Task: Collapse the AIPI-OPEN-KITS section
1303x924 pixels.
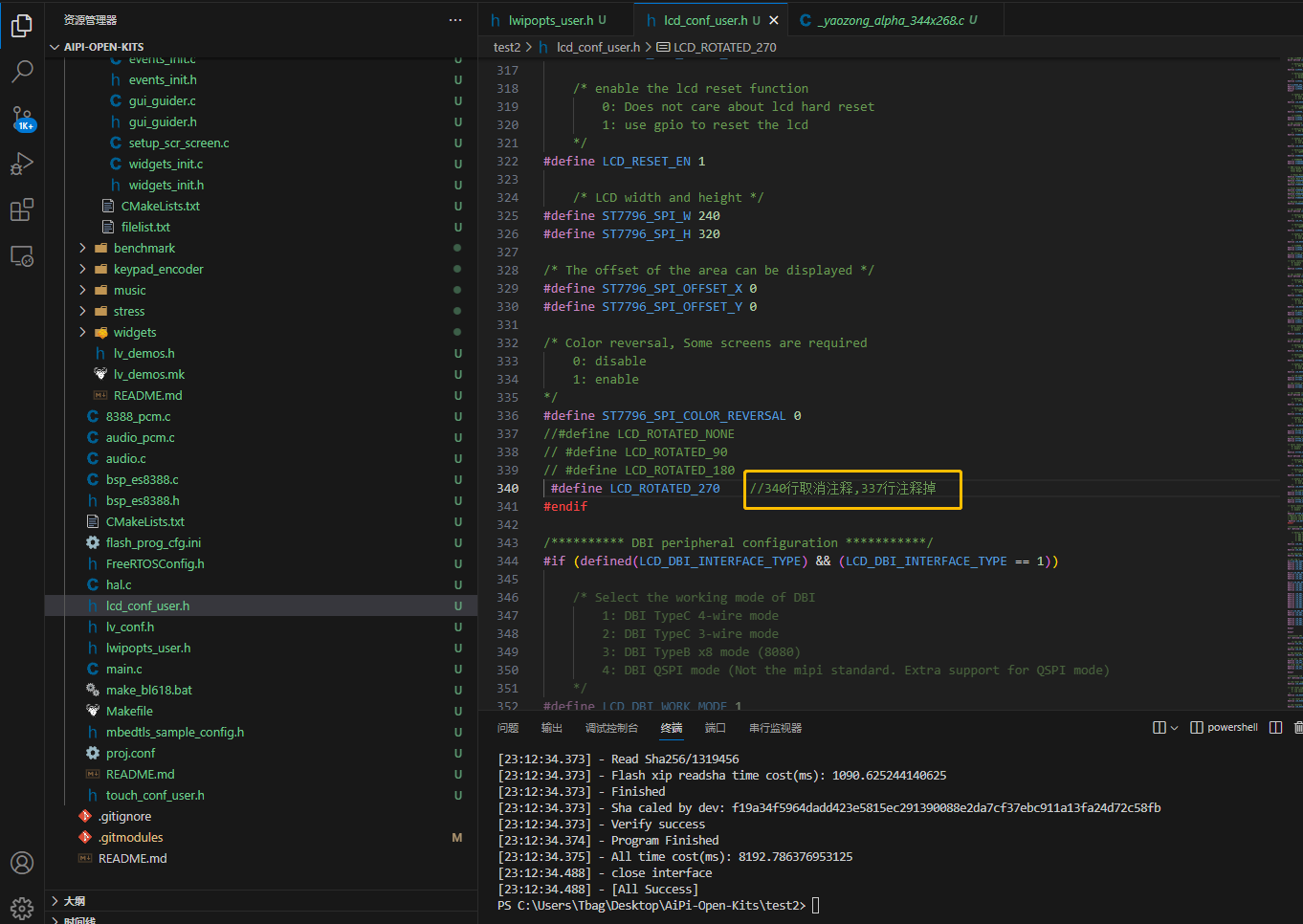Action: tap(55, 47)
